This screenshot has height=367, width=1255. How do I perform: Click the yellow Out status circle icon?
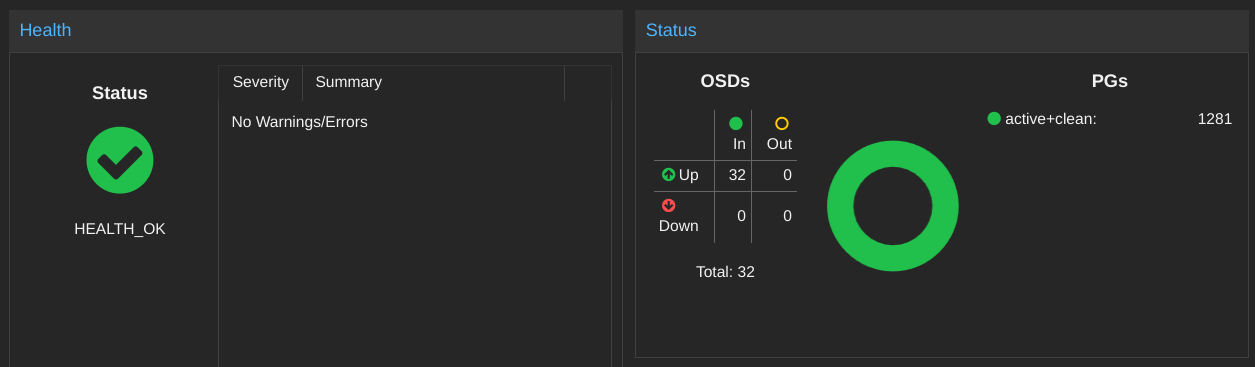pyautogui.click(x=782, y=123)
